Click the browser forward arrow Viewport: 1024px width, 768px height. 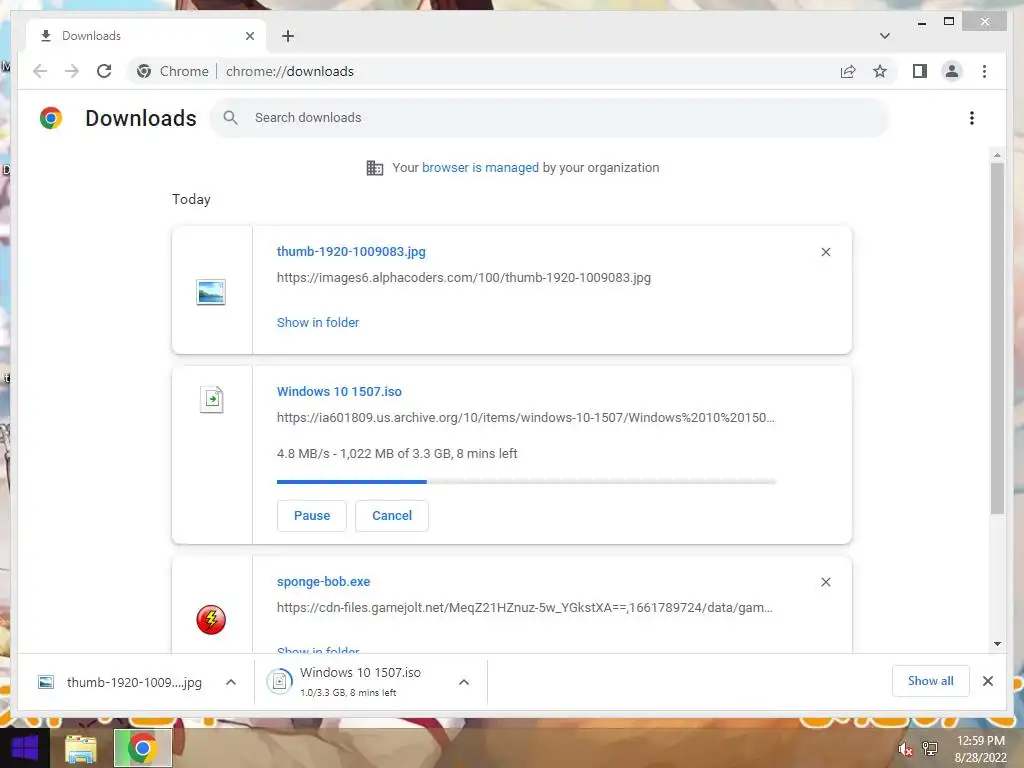coord(72,71)
